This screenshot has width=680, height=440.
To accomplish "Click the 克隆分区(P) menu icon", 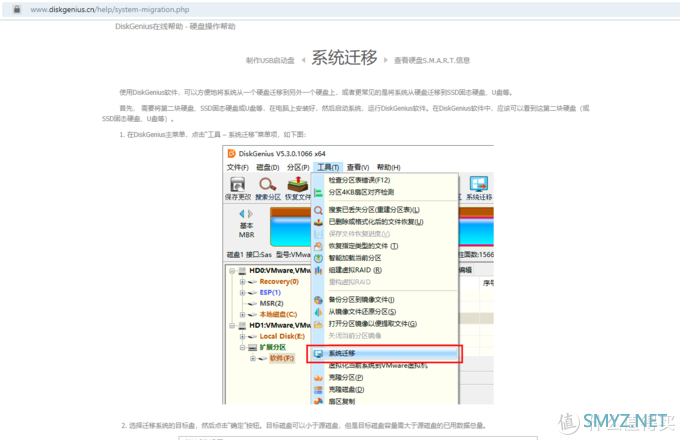I will [318, 378].
